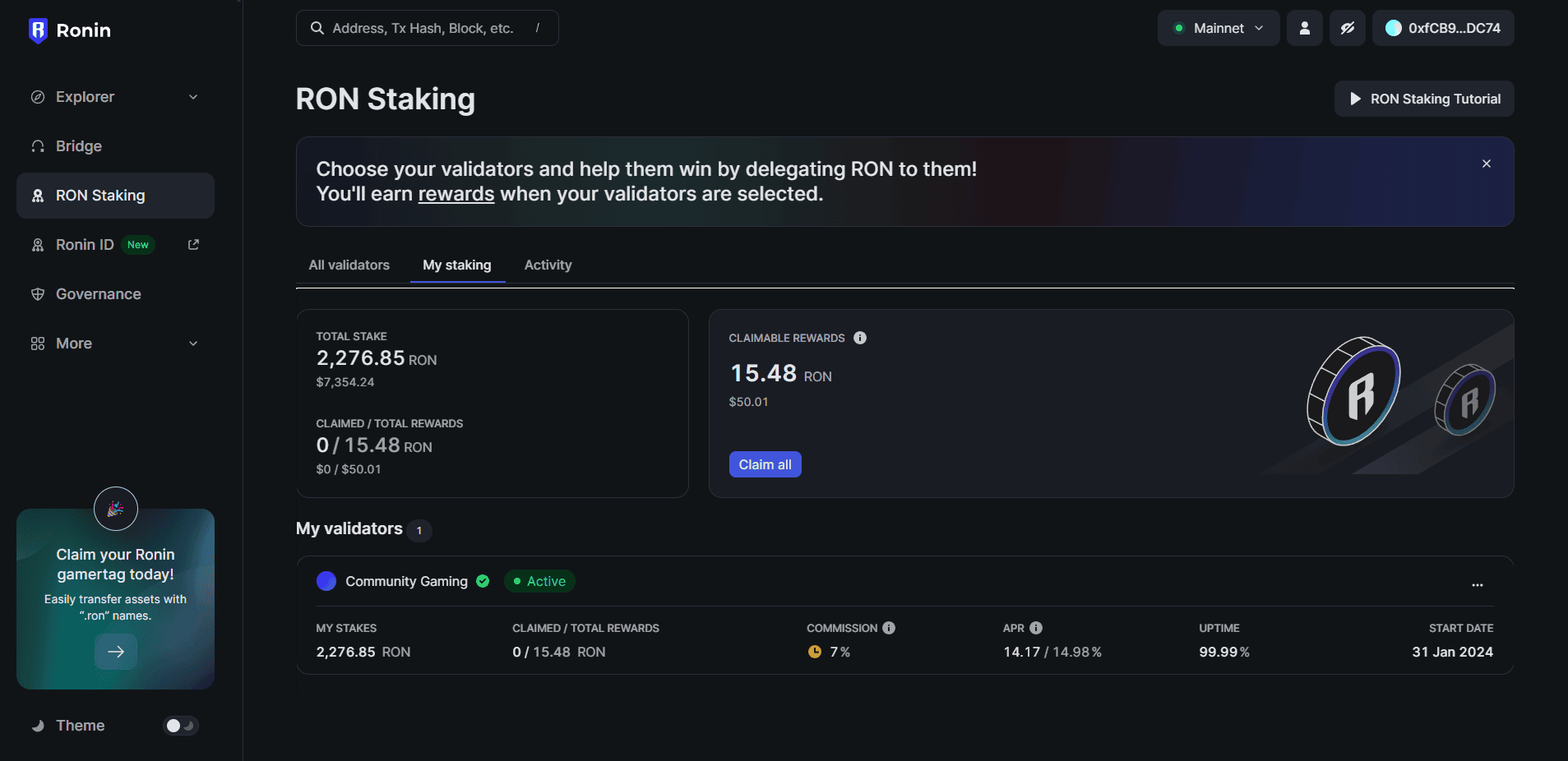Image resolution: width=1568 pixels, height=761 pixels.
Task: Click the Claimable Rewards info icon
Action: point(861,338)
